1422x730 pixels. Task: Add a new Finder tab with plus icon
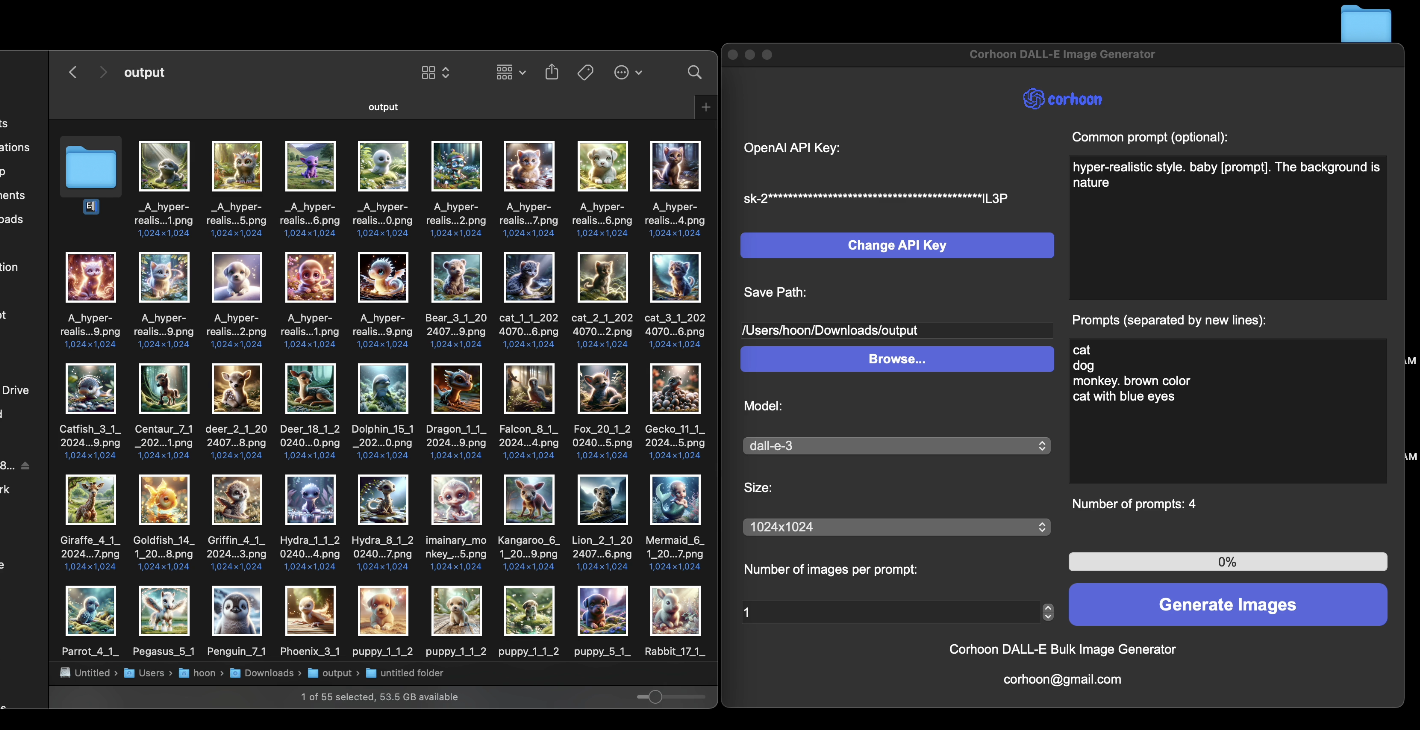tap(706, 107)
